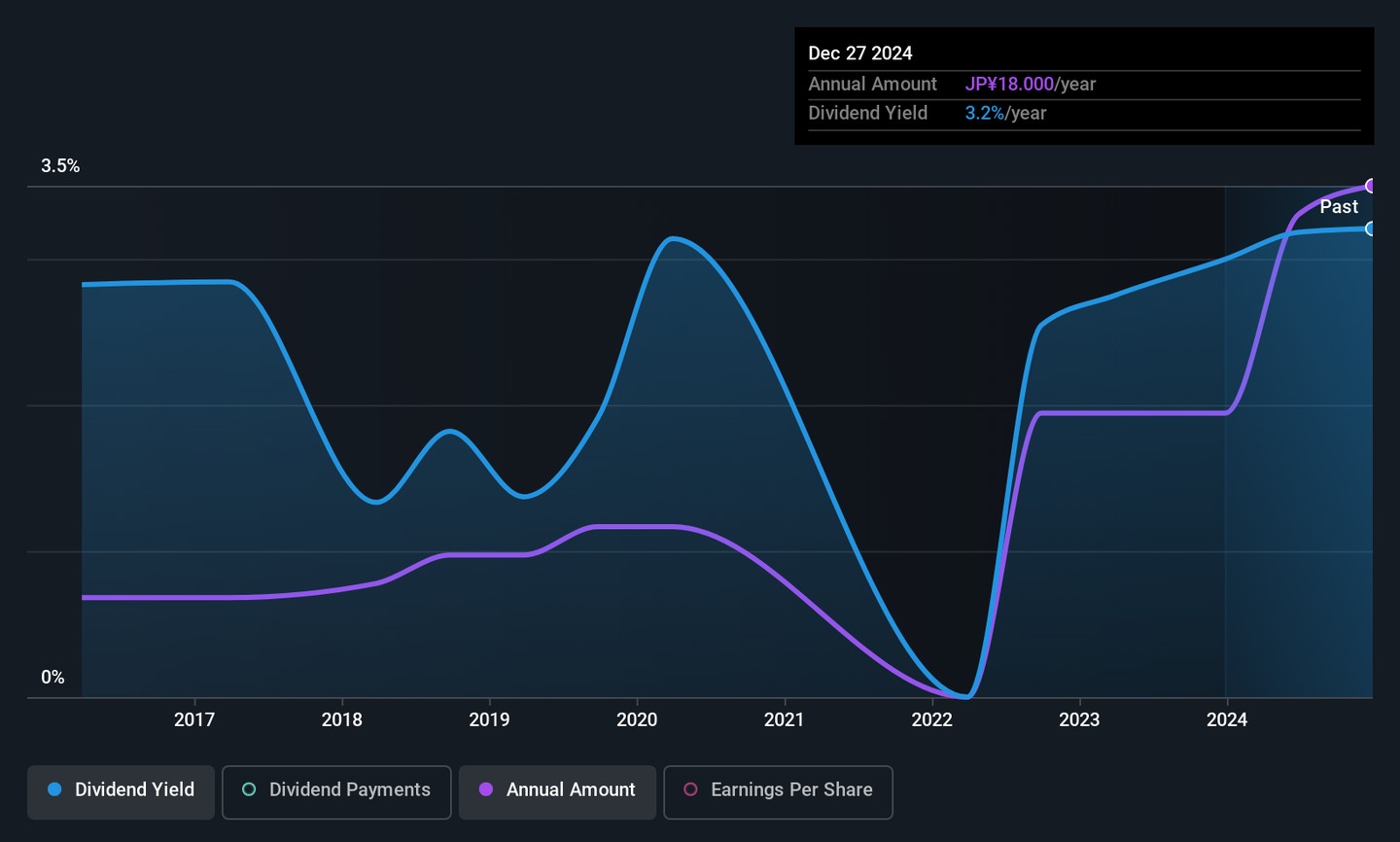The width and height of the screenshot is (1400, 842).
Task: Click the purple dot beside Annual Amount
Action: pos(486,789)
